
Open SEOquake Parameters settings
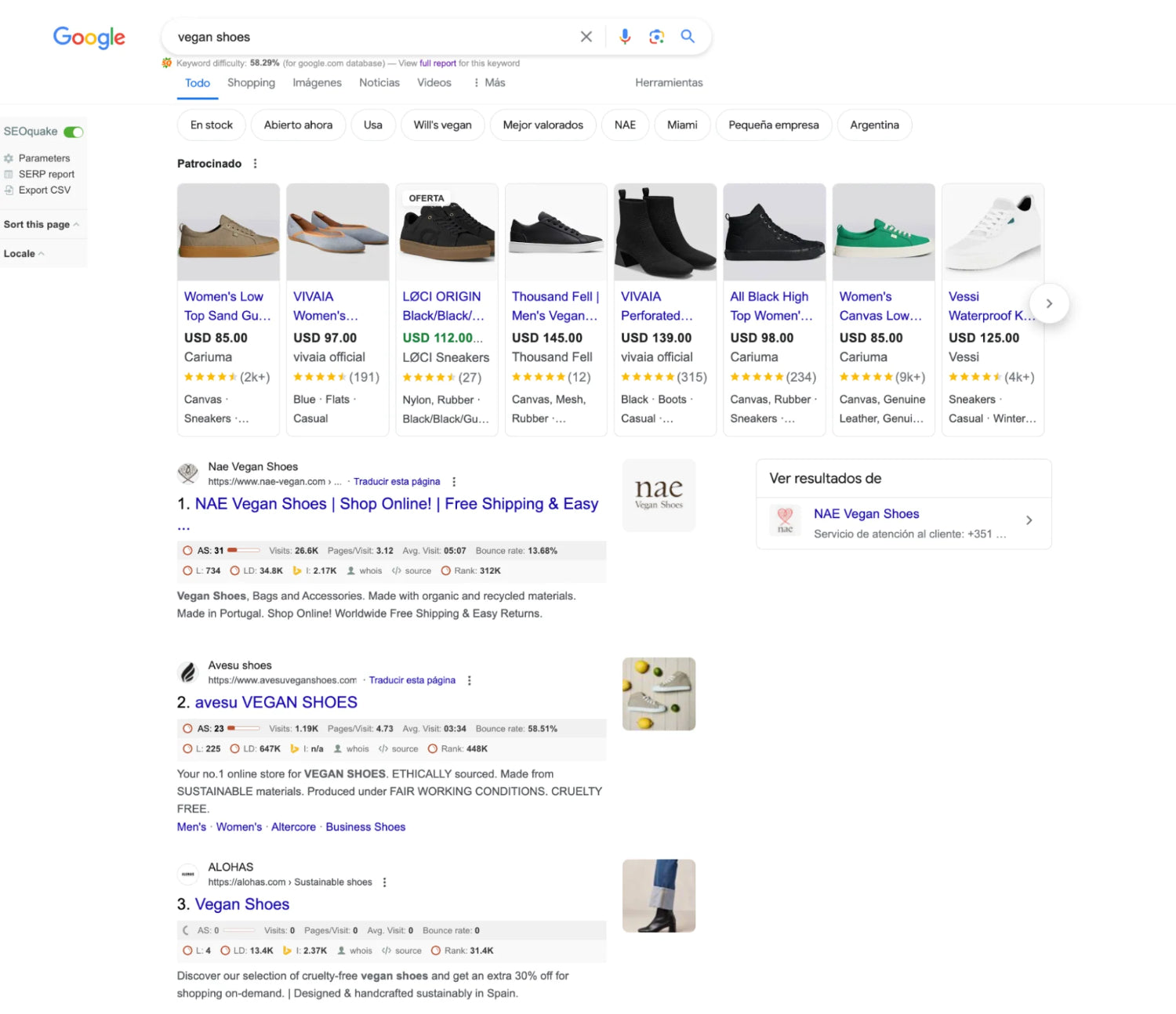pyautogui.click(x=44, y=158)
